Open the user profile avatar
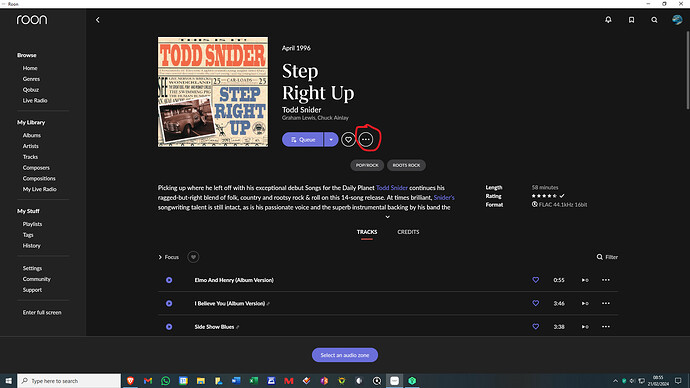690x388 pixels. click(x=677, y=20)
